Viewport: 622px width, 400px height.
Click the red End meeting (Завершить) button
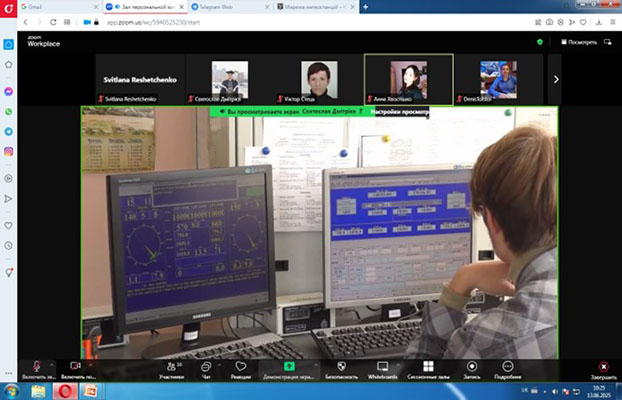602,369
